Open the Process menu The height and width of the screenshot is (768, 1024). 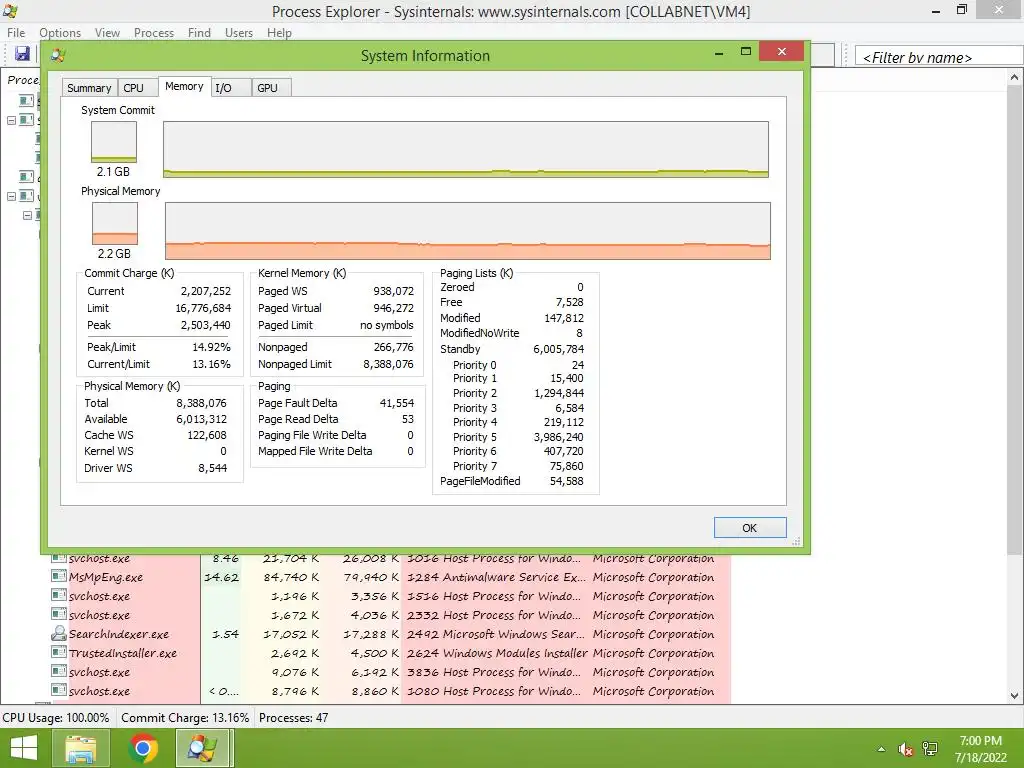pyautogui.click(x=154, y=33)
